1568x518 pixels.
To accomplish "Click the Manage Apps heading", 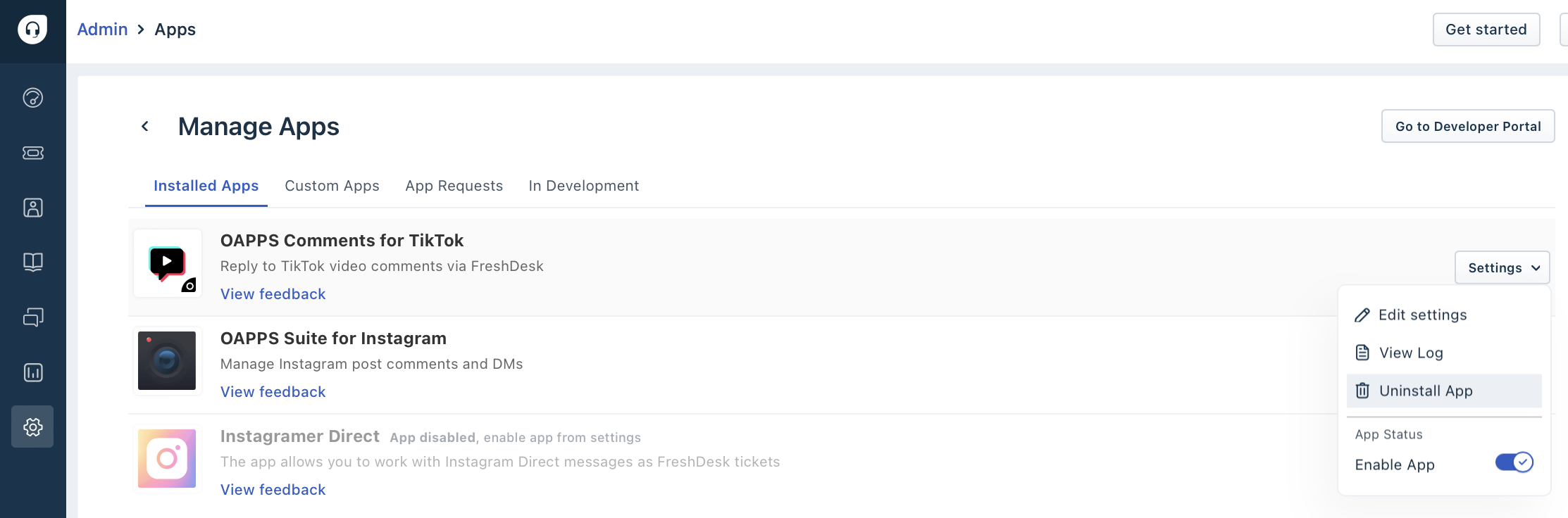I will (259, 127).
